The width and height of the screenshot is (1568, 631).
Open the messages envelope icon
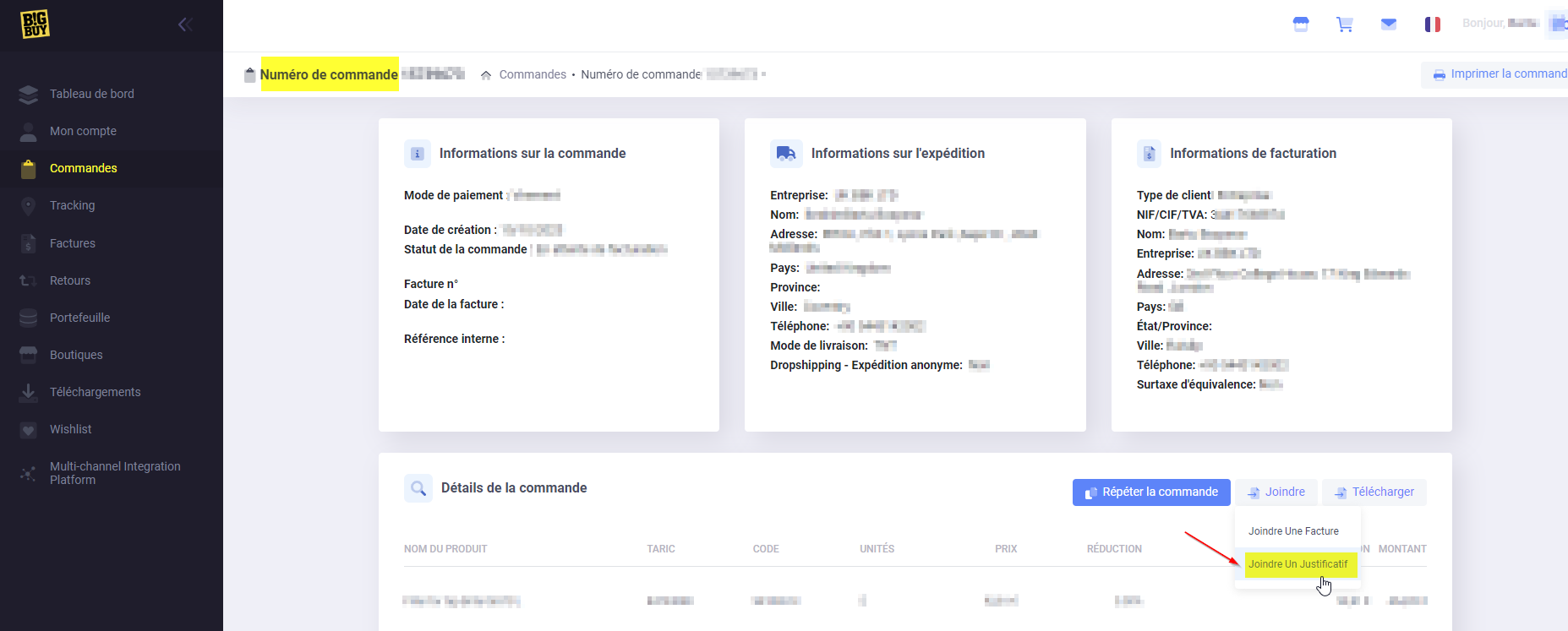(1388, 24)
